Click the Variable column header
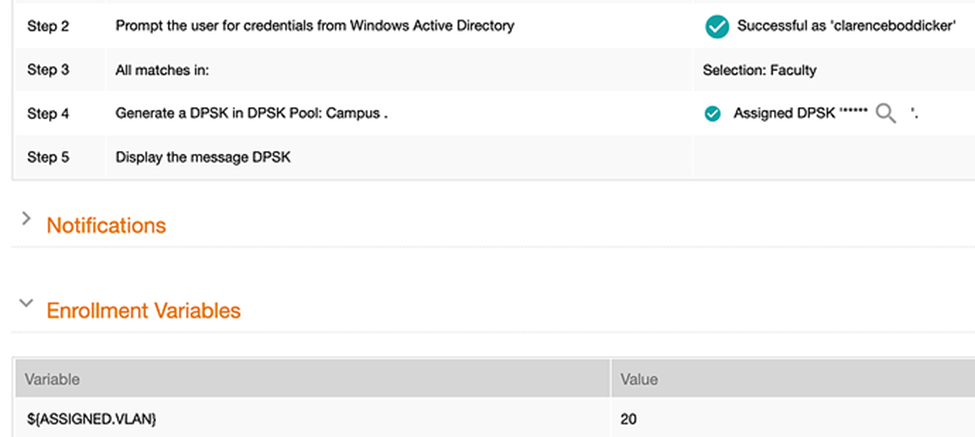 tap(52, 380)
